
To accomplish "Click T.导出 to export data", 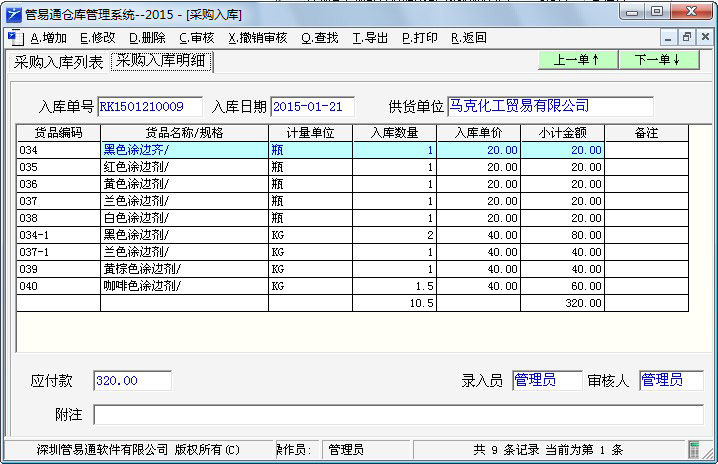I will pyautogui.click(x=370, y=38).
